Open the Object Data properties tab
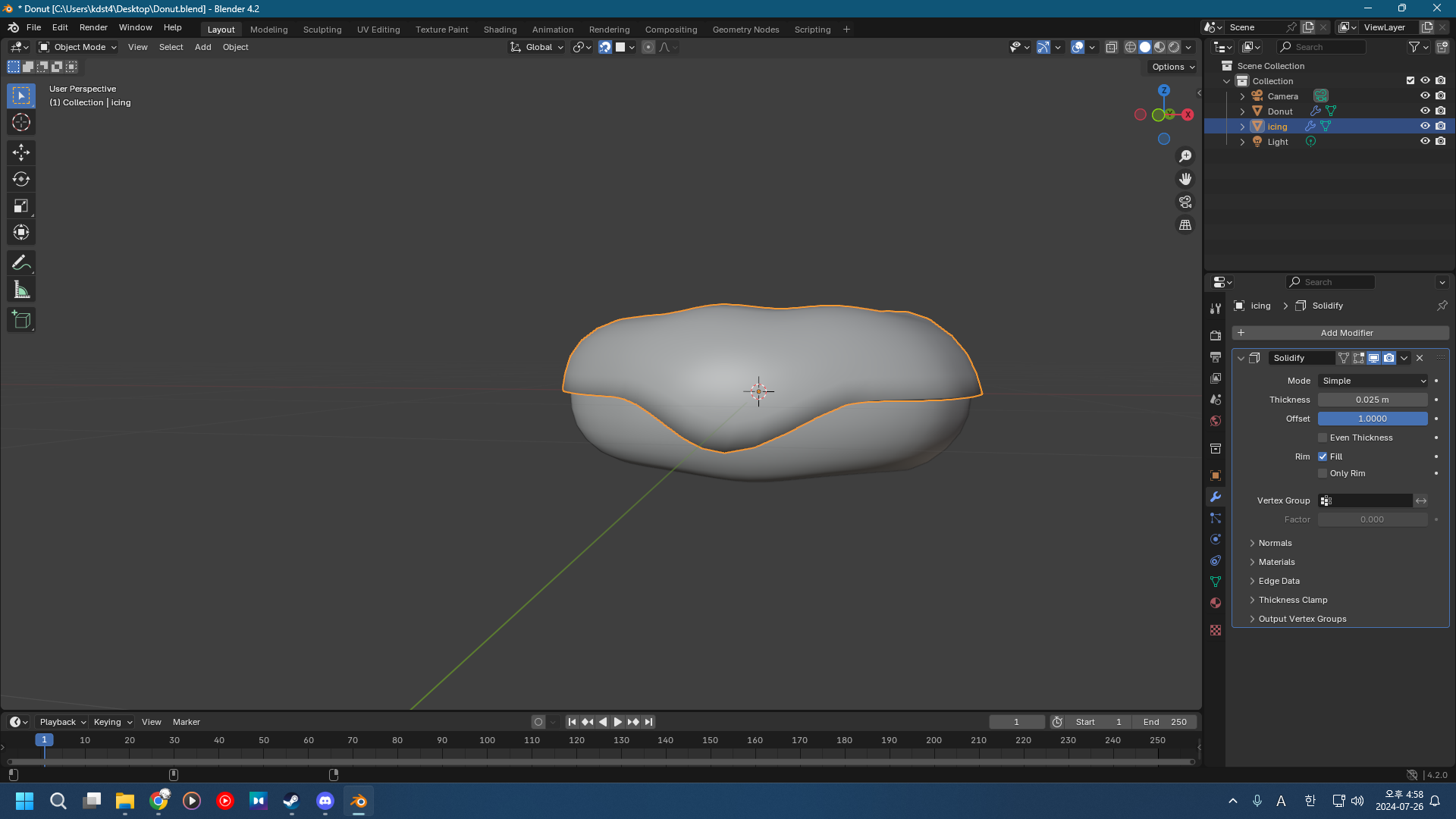Viewport: 1456px width, 819px height. coord(1216,582)
